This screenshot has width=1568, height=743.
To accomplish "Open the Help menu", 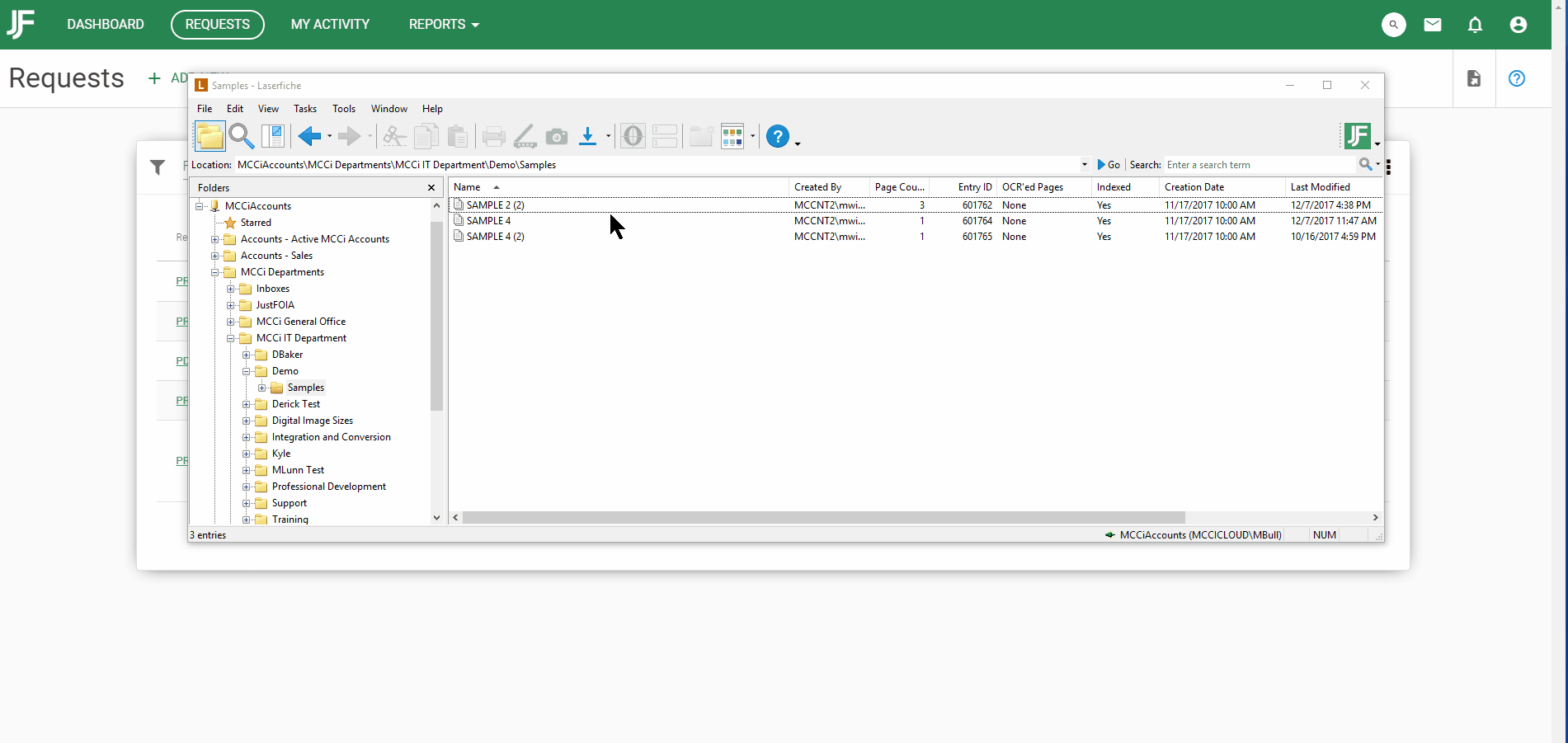I will [x=432, y=109].
